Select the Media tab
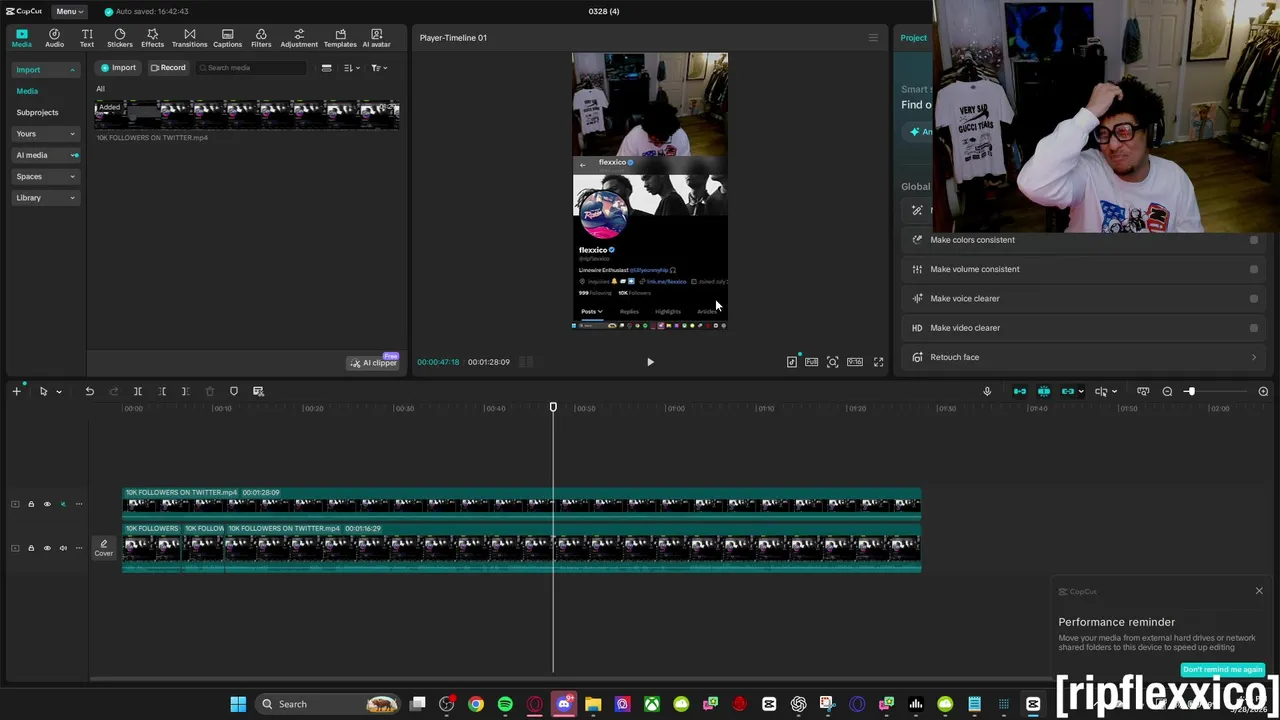Image resolution: width=1280 pixels, height=720 pixels. click(22, 38)
